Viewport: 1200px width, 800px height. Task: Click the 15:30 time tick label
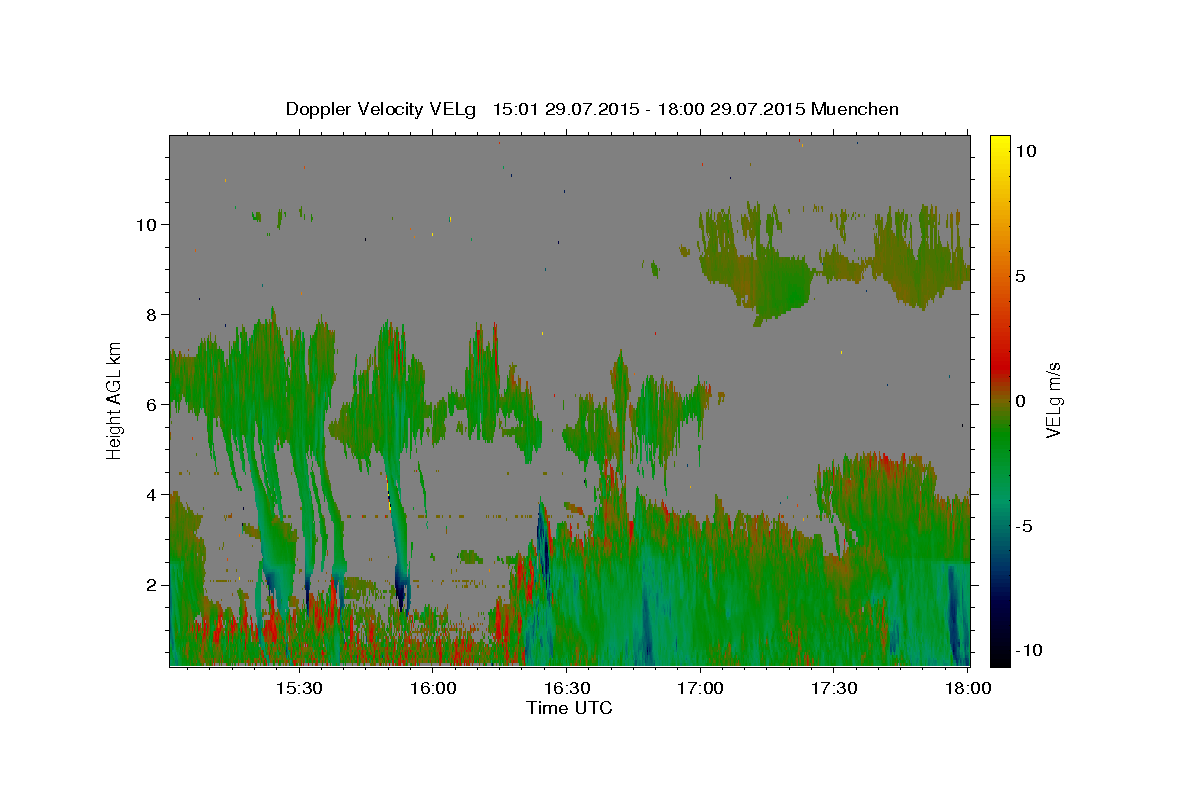(299, 688)
